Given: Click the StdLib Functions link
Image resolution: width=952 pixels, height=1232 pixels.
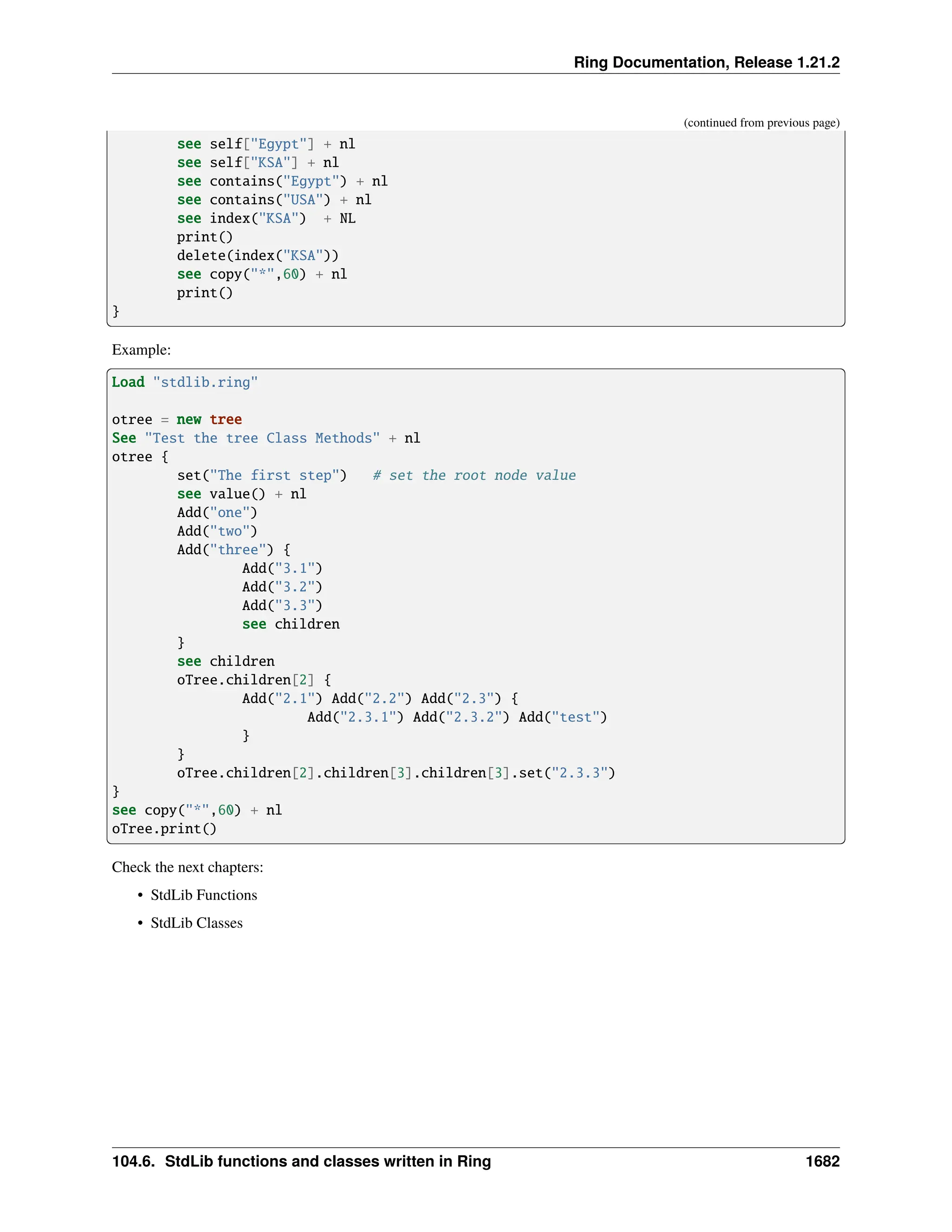Looking at the screenshot, I should coord(204,895).
